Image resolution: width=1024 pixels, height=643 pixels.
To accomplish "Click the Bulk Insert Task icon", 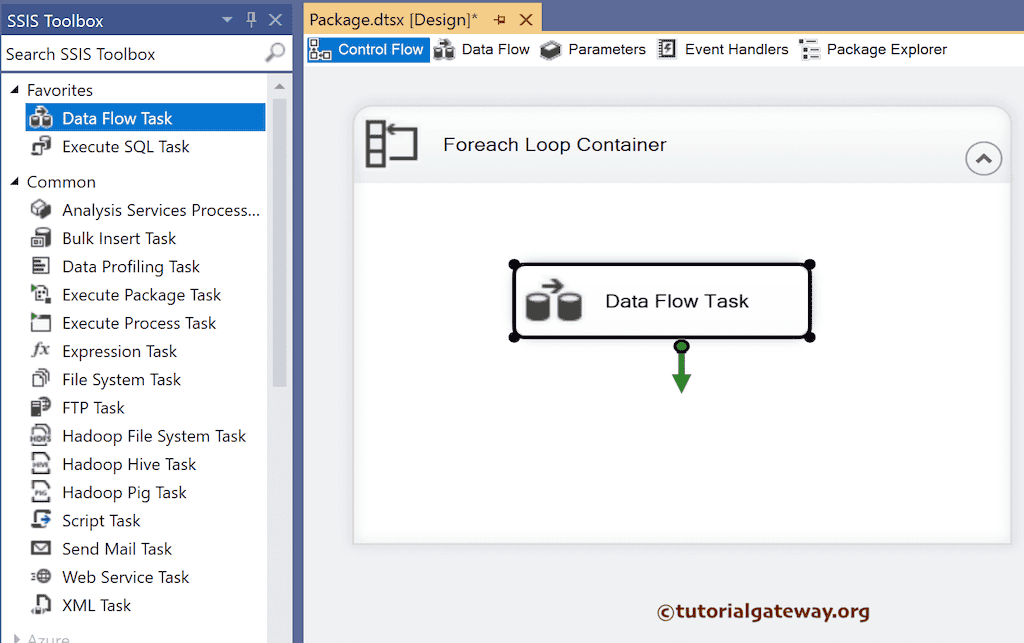I will click(40, 238).
